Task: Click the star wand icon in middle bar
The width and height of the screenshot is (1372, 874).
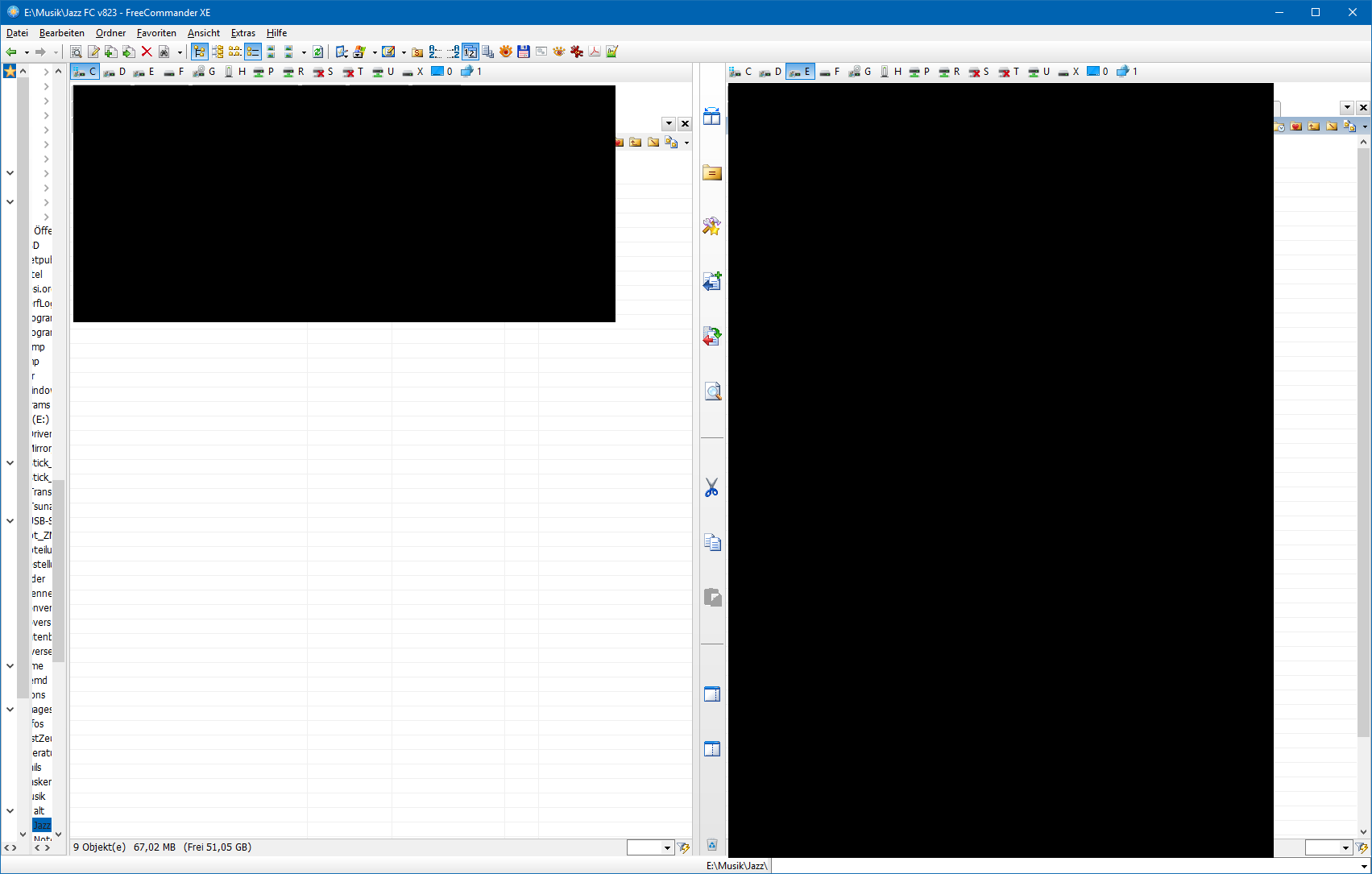Action: [712, 226]
